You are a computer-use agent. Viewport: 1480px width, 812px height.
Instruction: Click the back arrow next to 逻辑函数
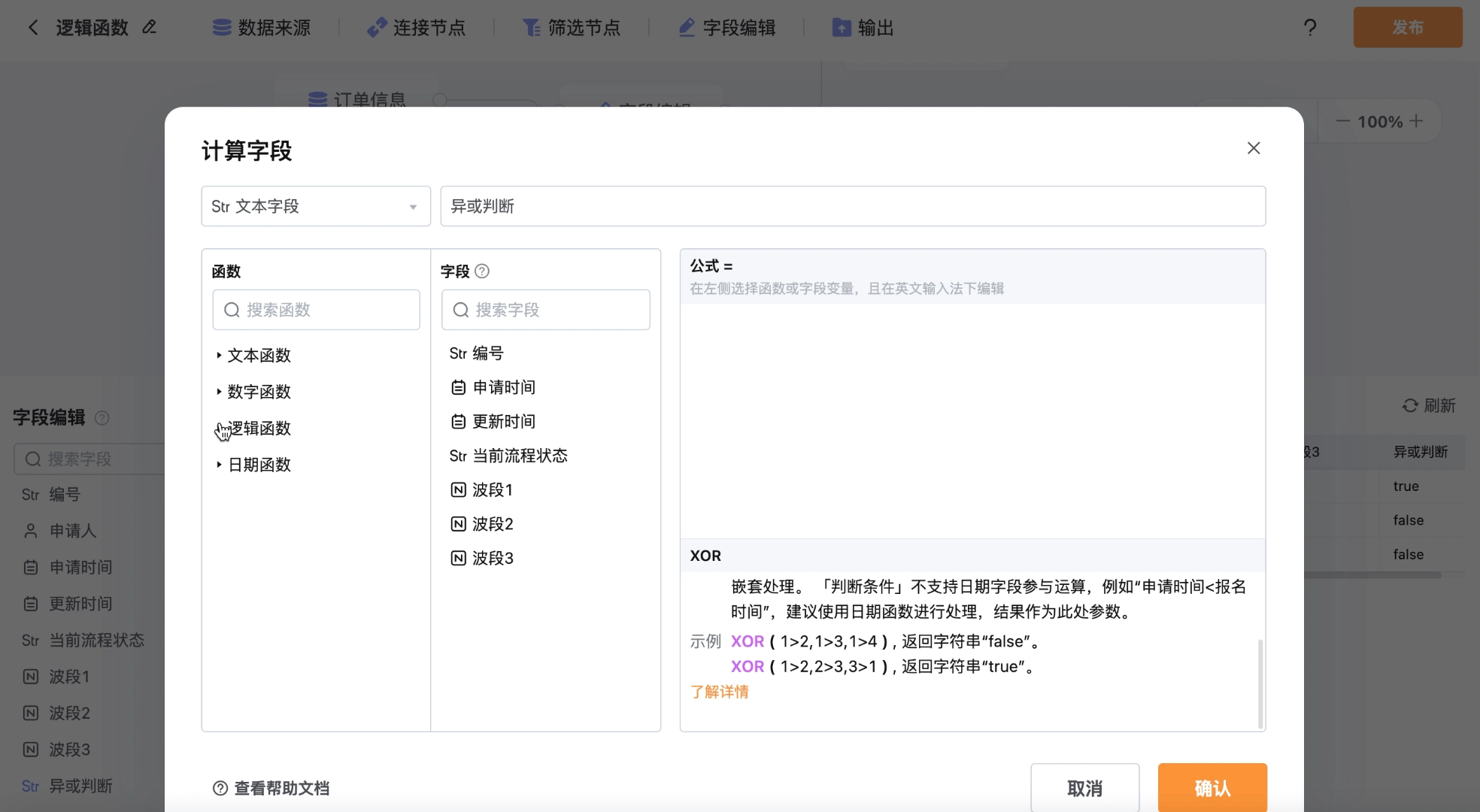pyautogui.click(x=32, y=28)
